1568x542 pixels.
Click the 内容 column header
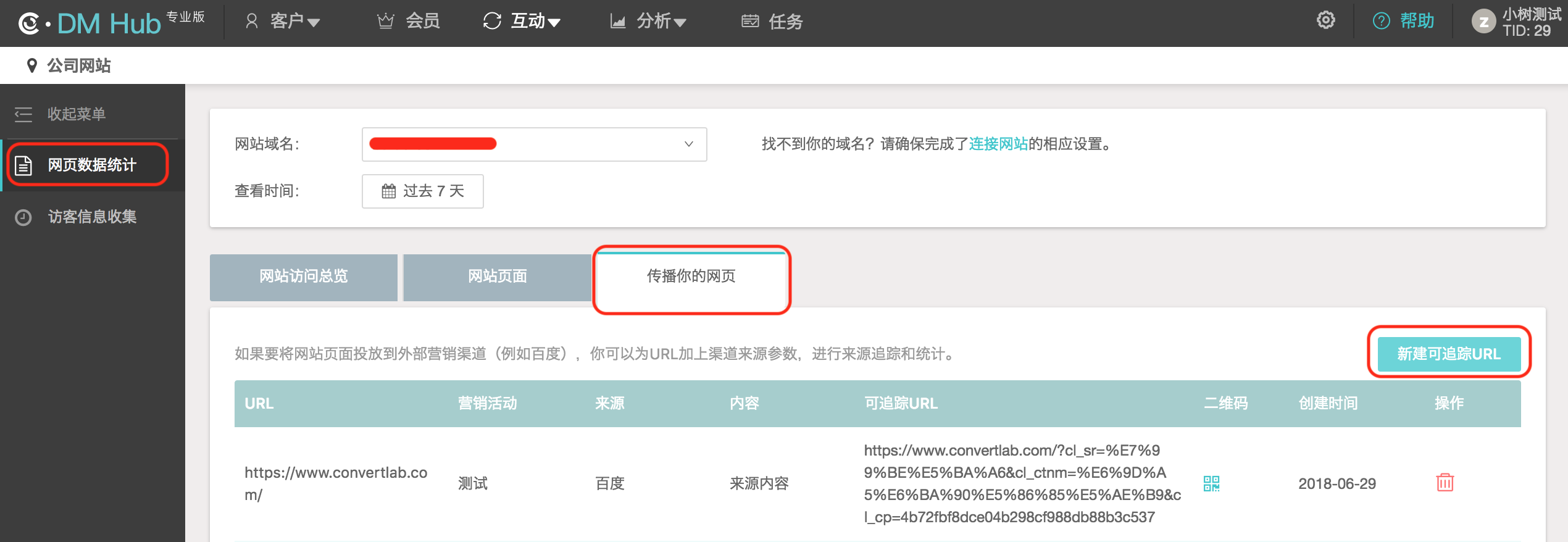(744, 404)
